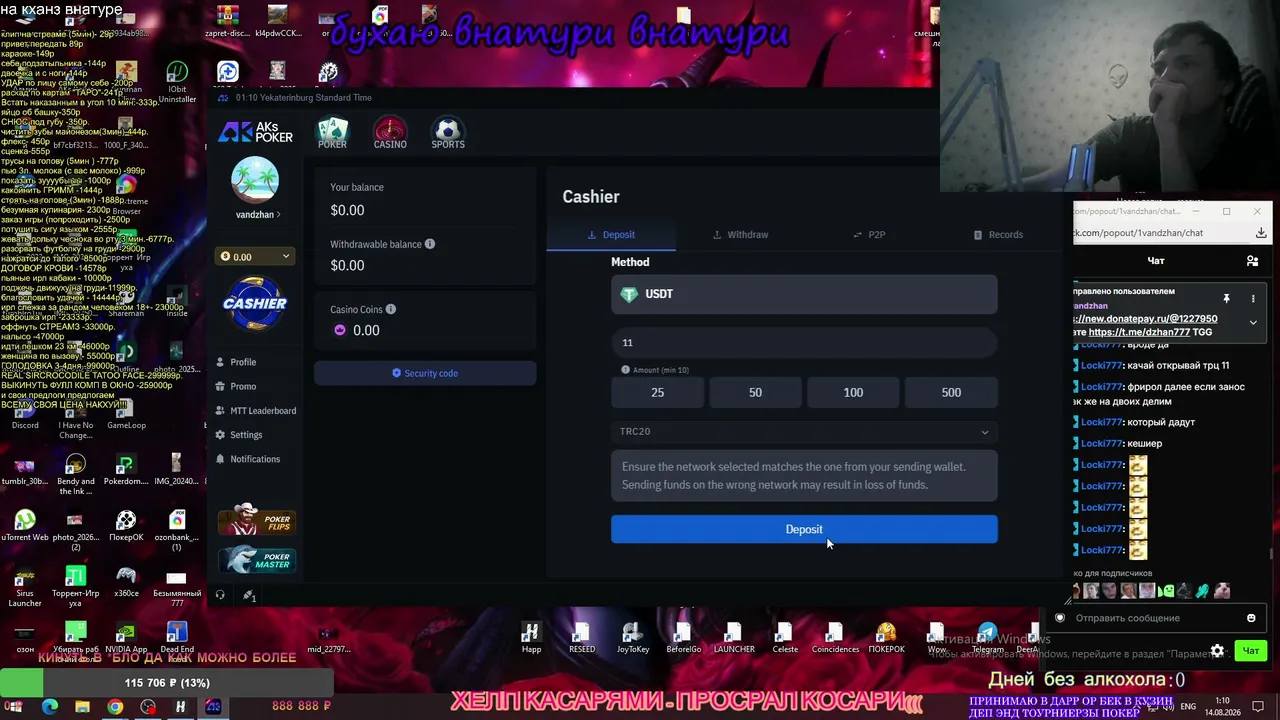
Task: Switch to the P2P tab
Action: (869, 235)
